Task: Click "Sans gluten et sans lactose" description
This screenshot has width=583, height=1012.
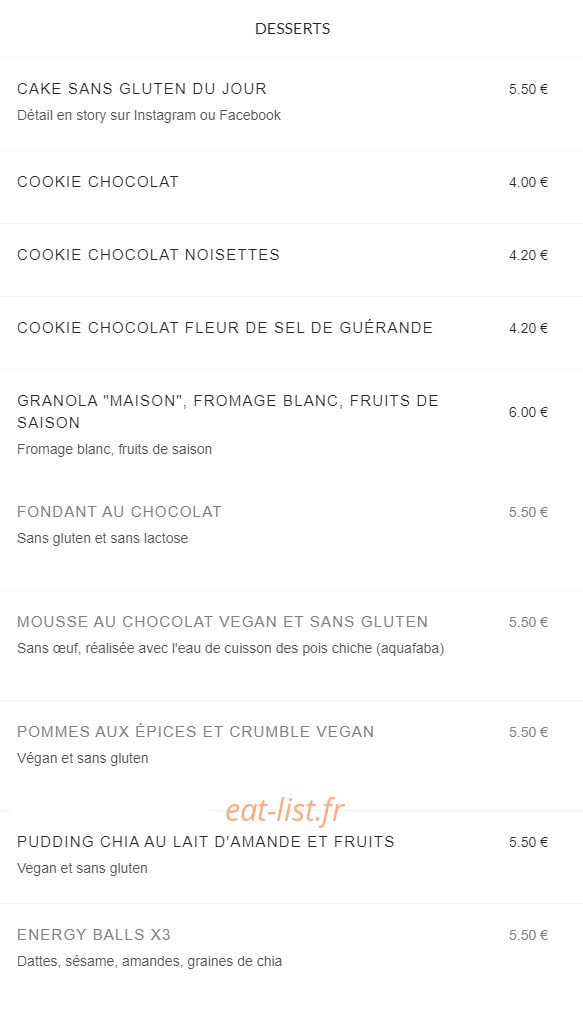Action: pyautogui.click(x=102, y=538)
